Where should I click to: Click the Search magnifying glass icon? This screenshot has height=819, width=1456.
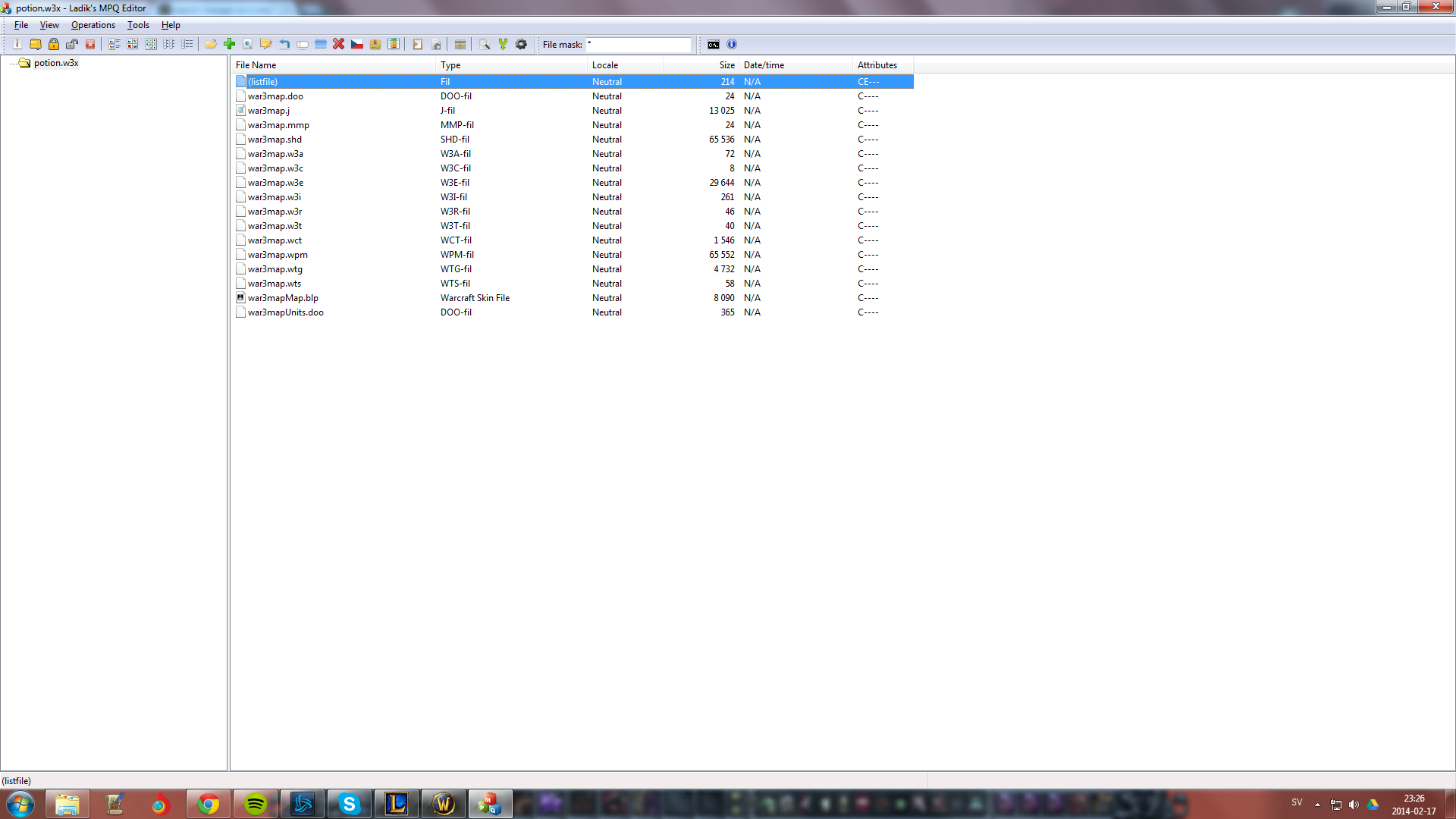(485, 44)
